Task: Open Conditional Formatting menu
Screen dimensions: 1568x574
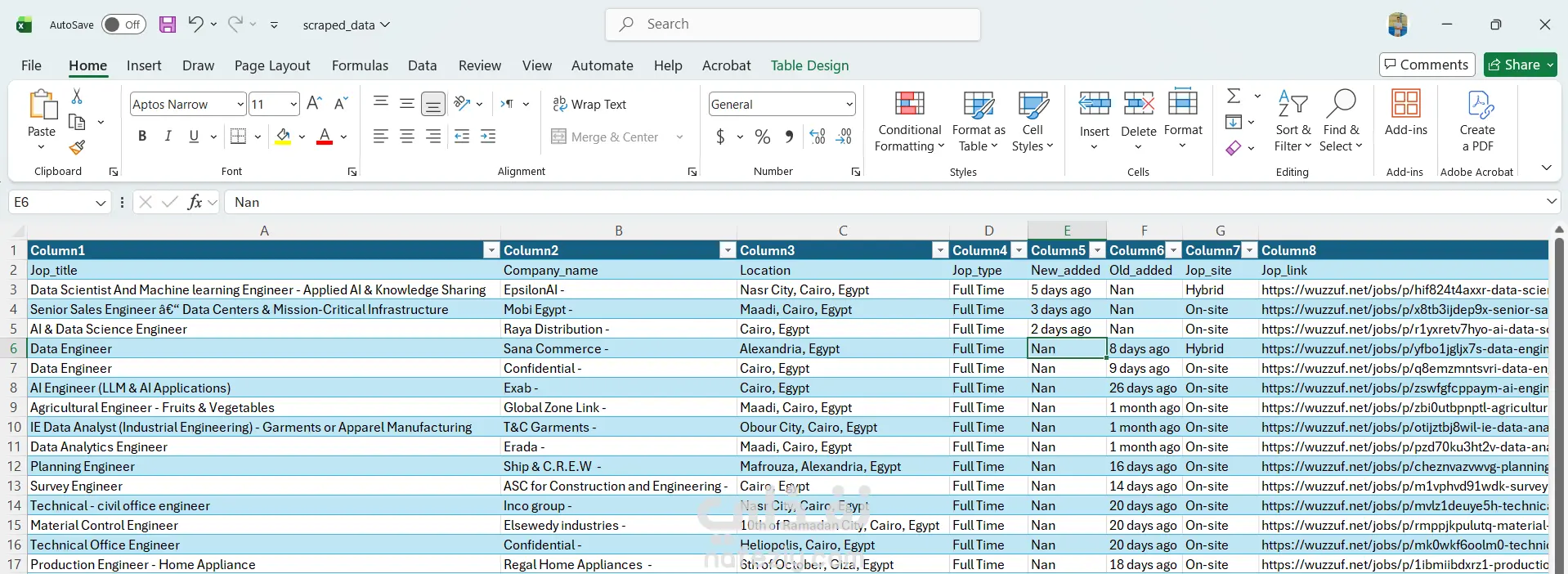Action: 909,121
